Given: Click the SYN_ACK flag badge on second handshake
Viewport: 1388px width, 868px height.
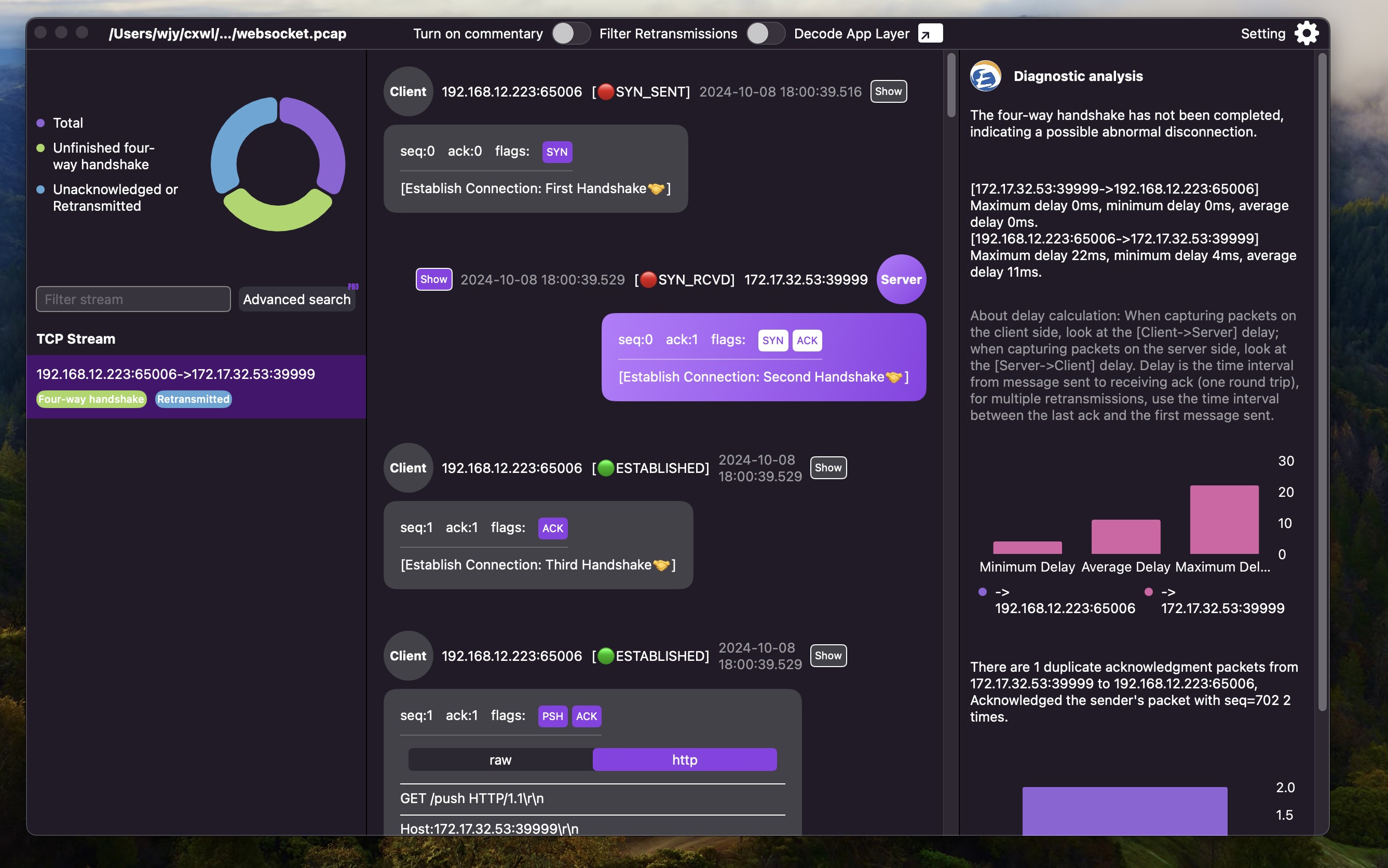Looking at the screenshot, I should [771, 339].
